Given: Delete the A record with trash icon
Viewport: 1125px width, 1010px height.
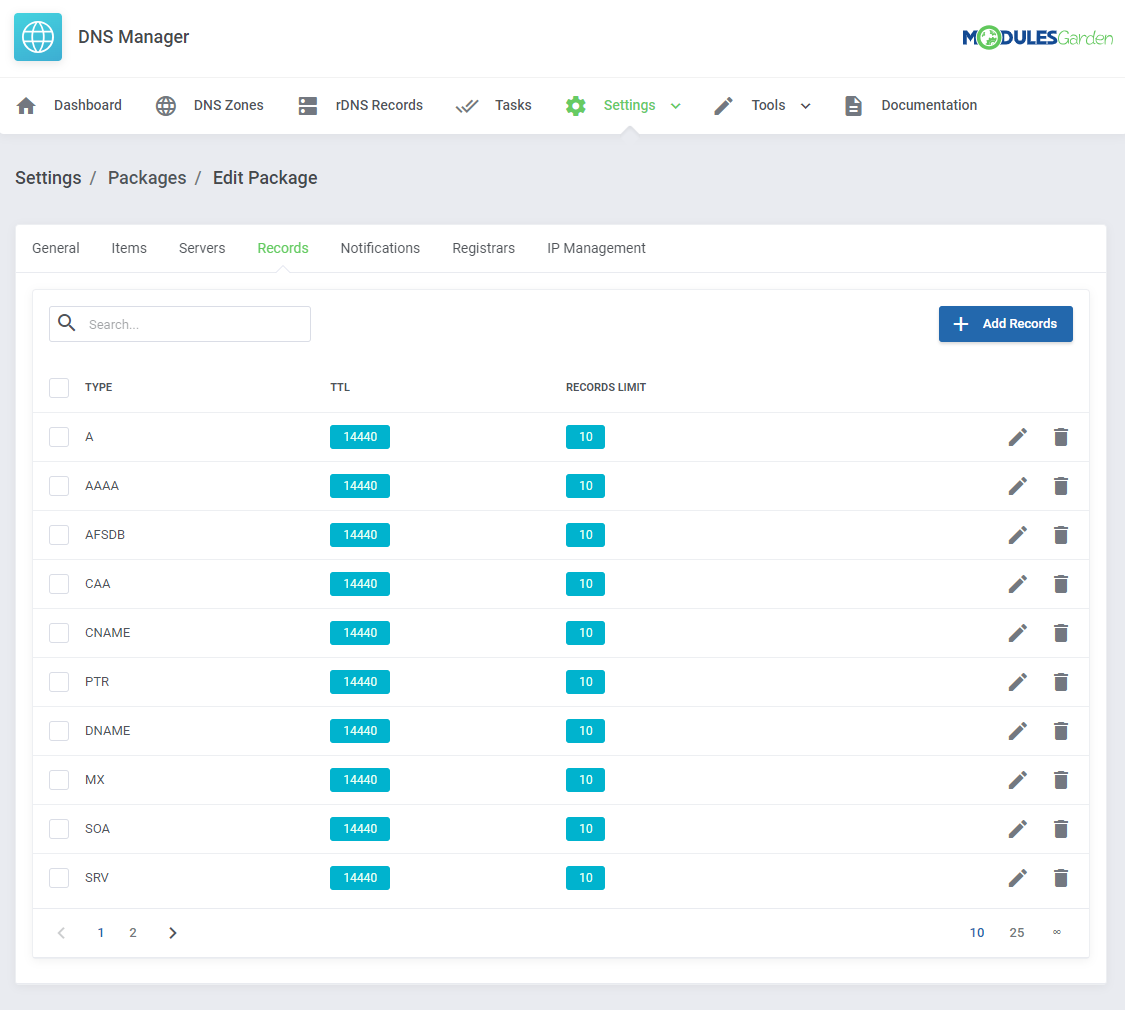Looking at the screenshot, I should click(1060, 437).
